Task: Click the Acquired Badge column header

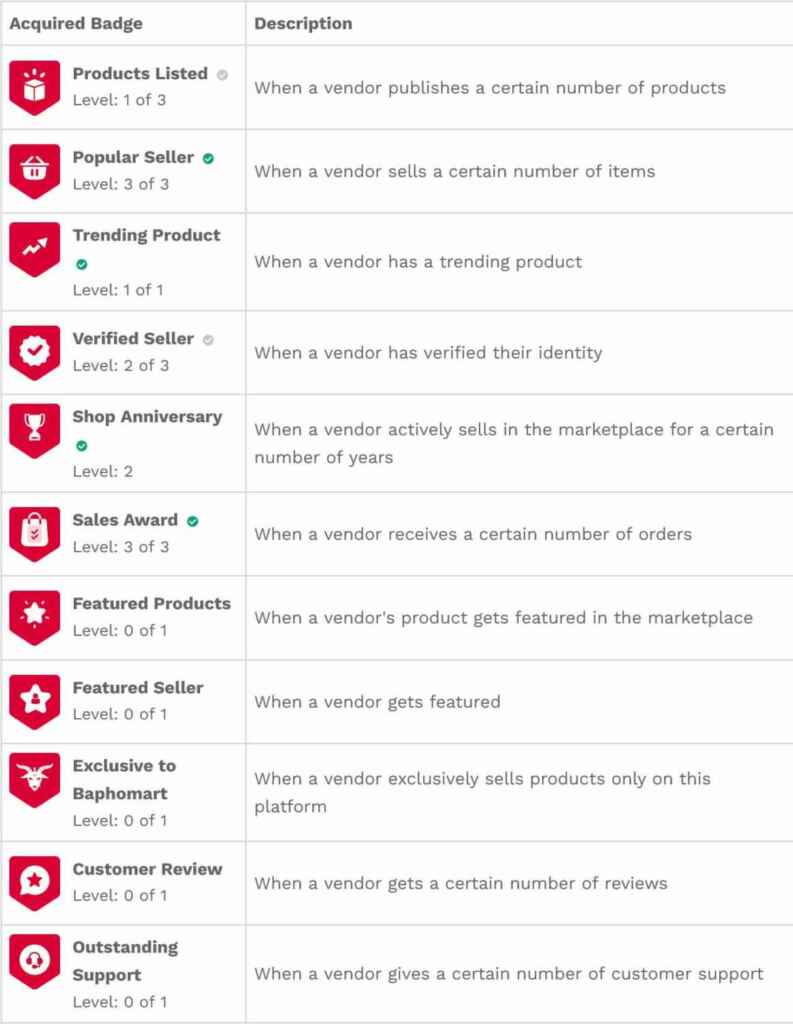Action: pyautogui.click(x=76, y=24)
